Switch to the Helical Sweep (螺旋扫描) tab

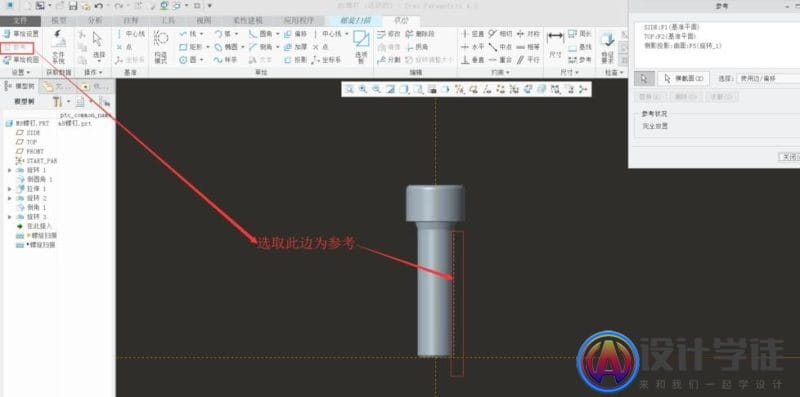355,21
